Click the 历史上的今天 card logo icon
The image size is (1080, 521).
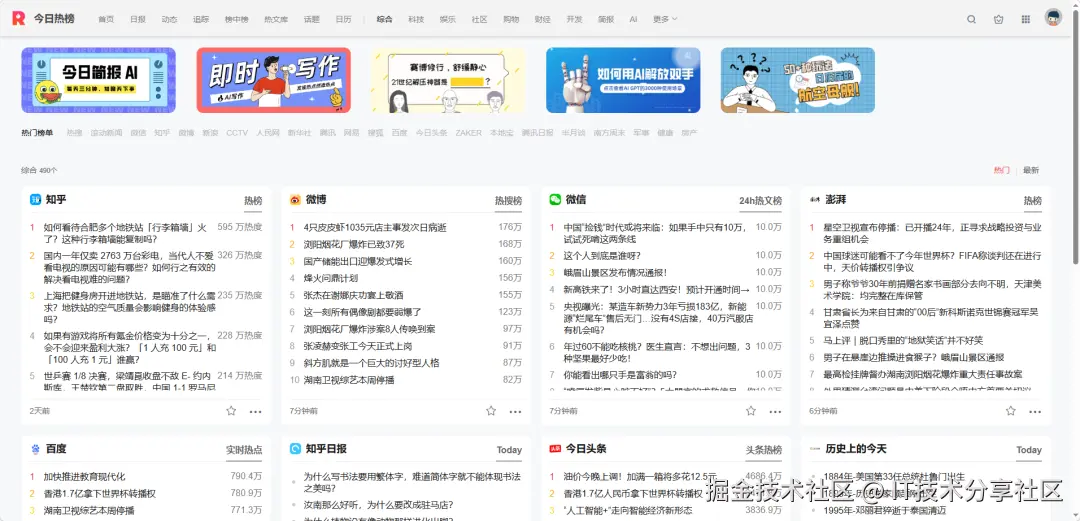[815, 449]
